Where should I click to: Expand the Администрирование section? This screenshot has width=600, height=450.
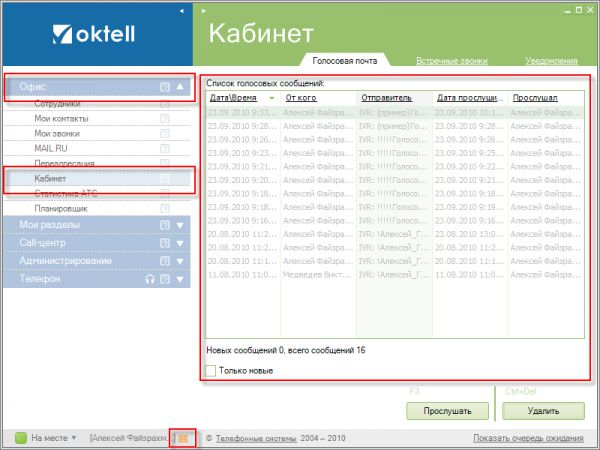180,261
